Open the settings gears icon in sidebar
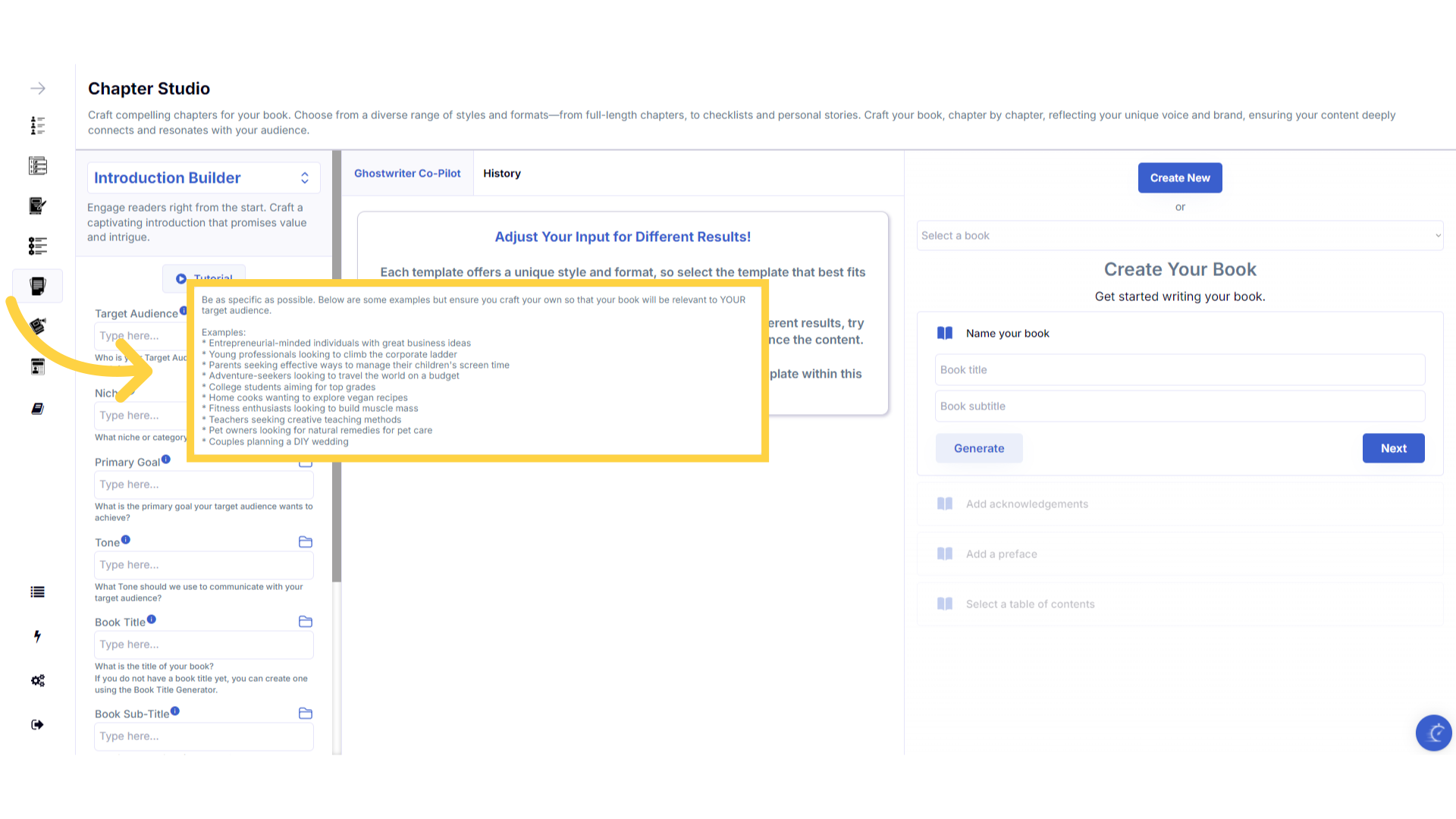This screenshot has height=819, width=1456. point(38,680)
